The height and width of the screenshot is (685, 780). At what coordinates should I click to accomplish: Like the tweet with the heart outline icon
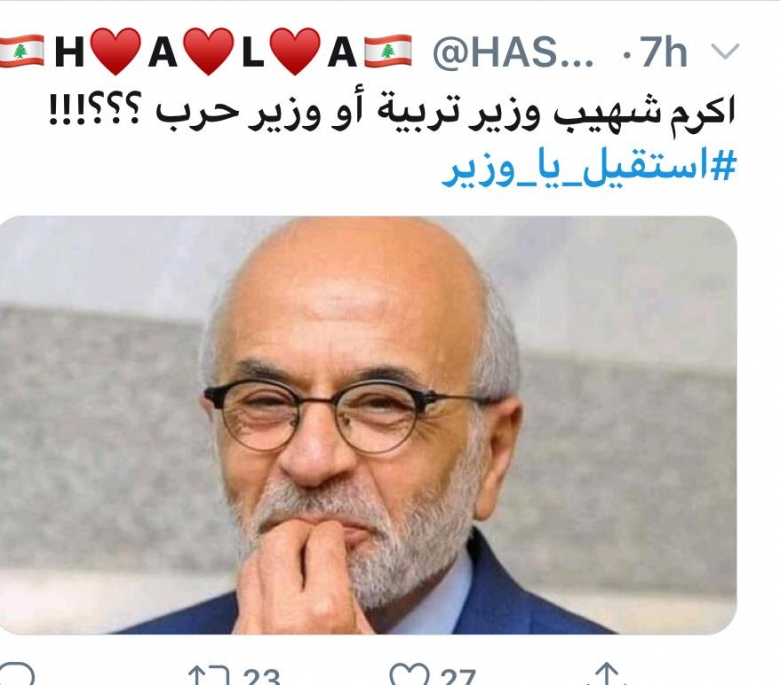[409, 675]
